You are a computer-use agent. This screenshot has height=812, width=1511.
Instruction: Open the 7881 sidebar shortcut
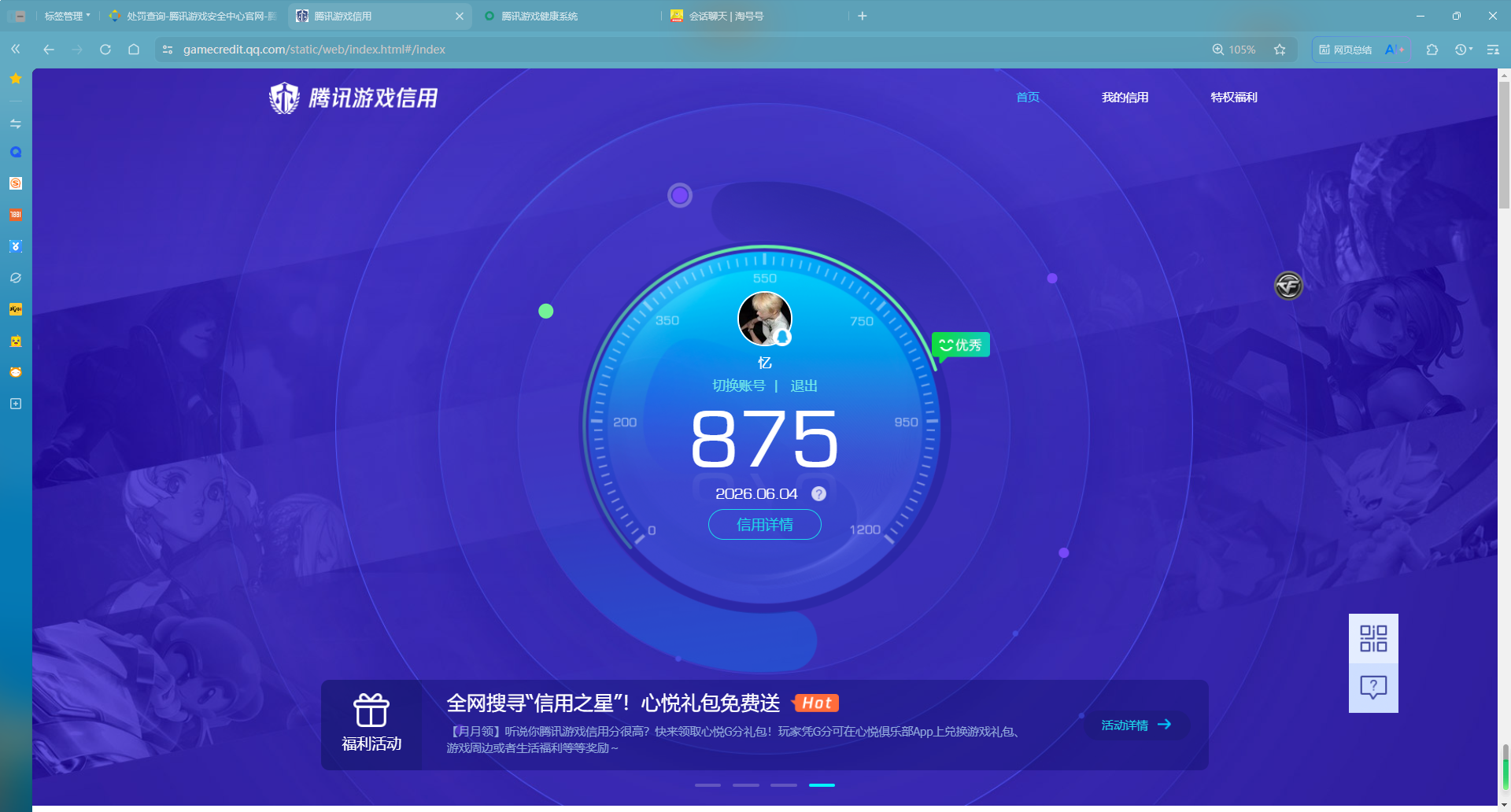[x=16, y=215]
